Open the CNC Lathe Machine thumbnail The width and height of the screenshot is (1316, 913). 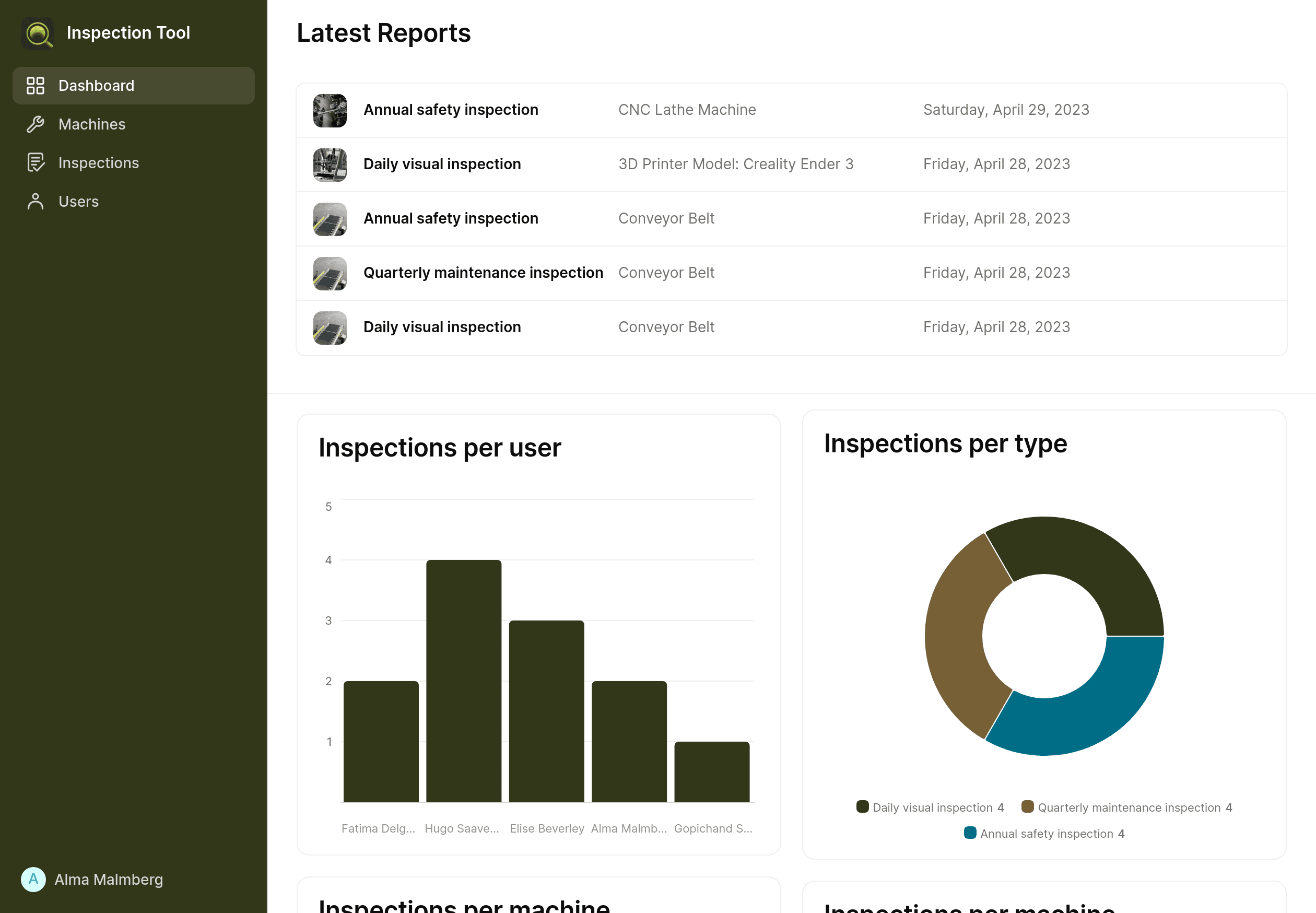(x=330, y=110)
